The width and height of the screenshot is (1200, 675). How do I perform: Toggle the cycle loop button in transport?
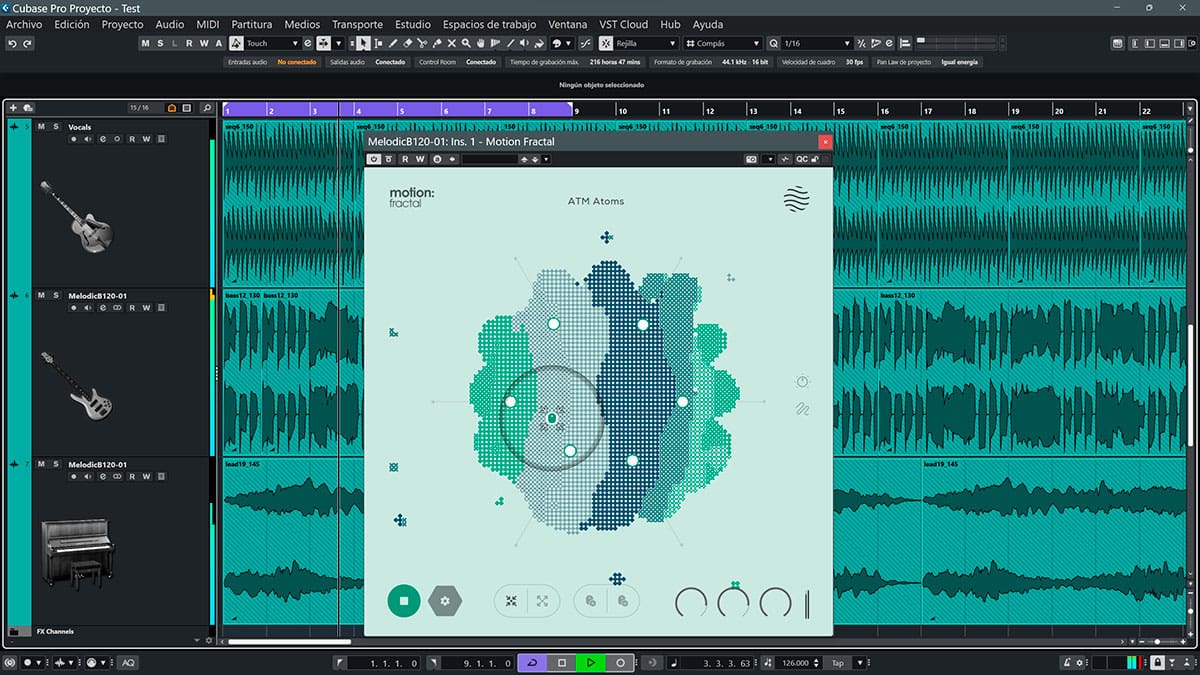click(532, 663)
